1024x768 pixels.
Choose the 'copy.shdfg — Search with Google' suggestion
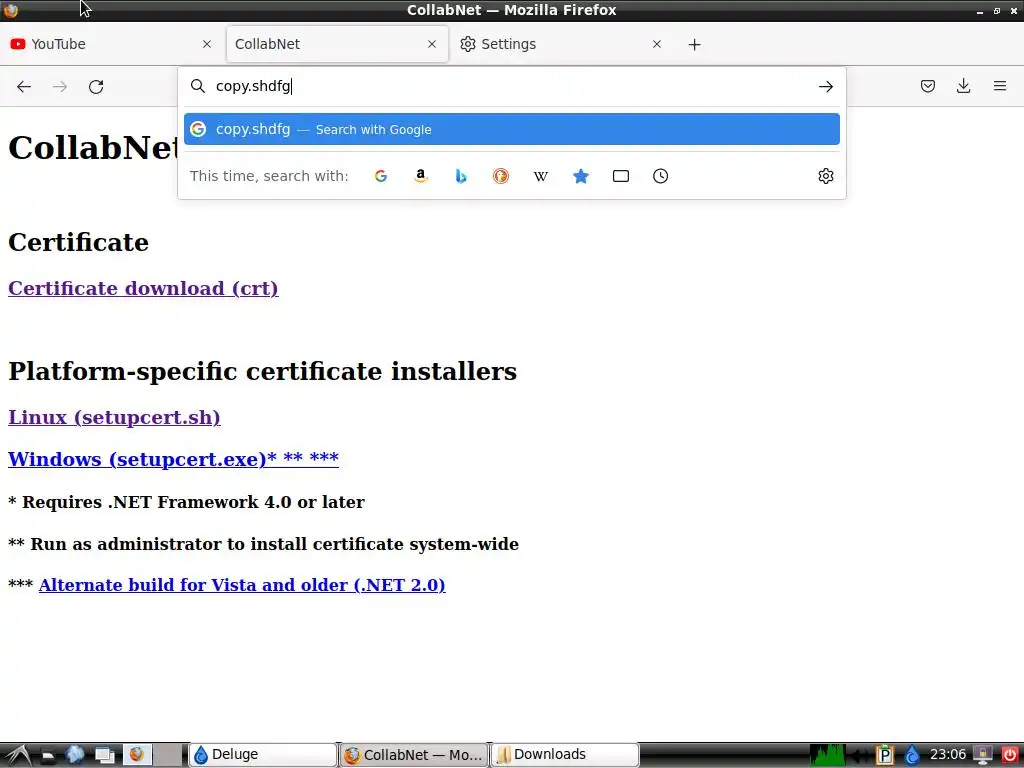coord(511,129)
